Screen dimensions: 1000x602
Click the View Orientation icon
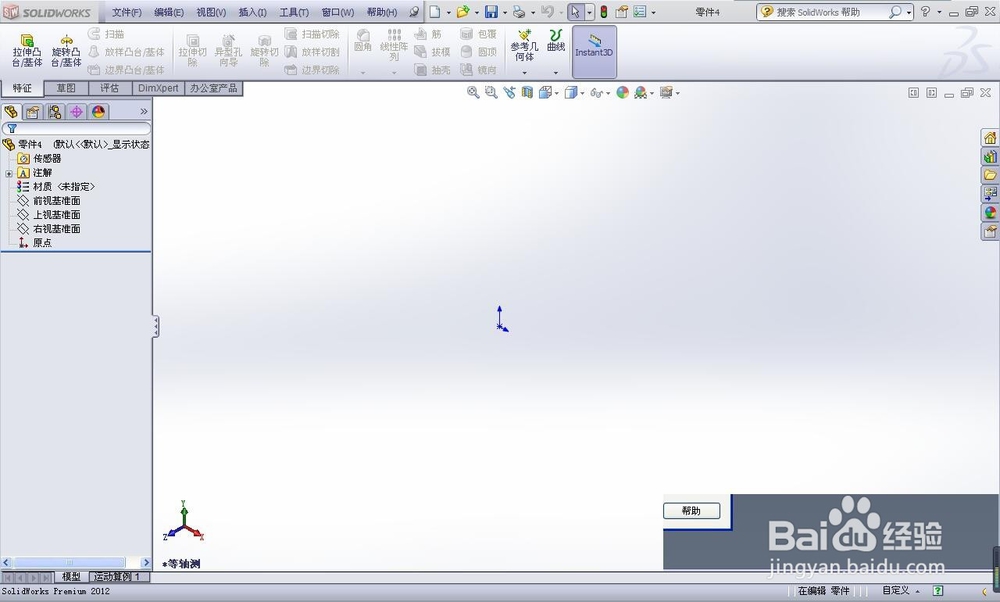click(x=545, y=92)
